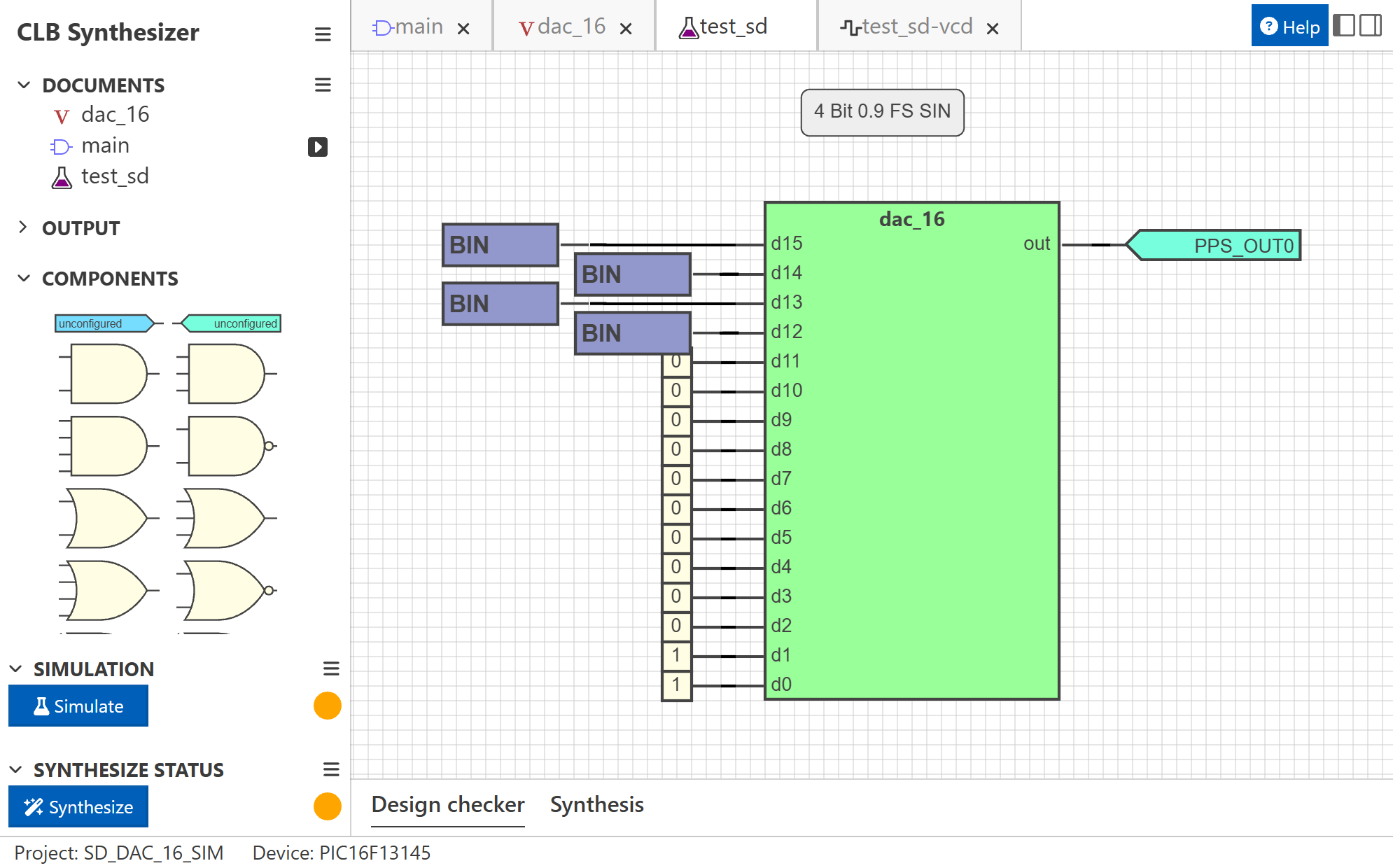Click the run icon next to main
1393x868 pixels.
(317, 147)
